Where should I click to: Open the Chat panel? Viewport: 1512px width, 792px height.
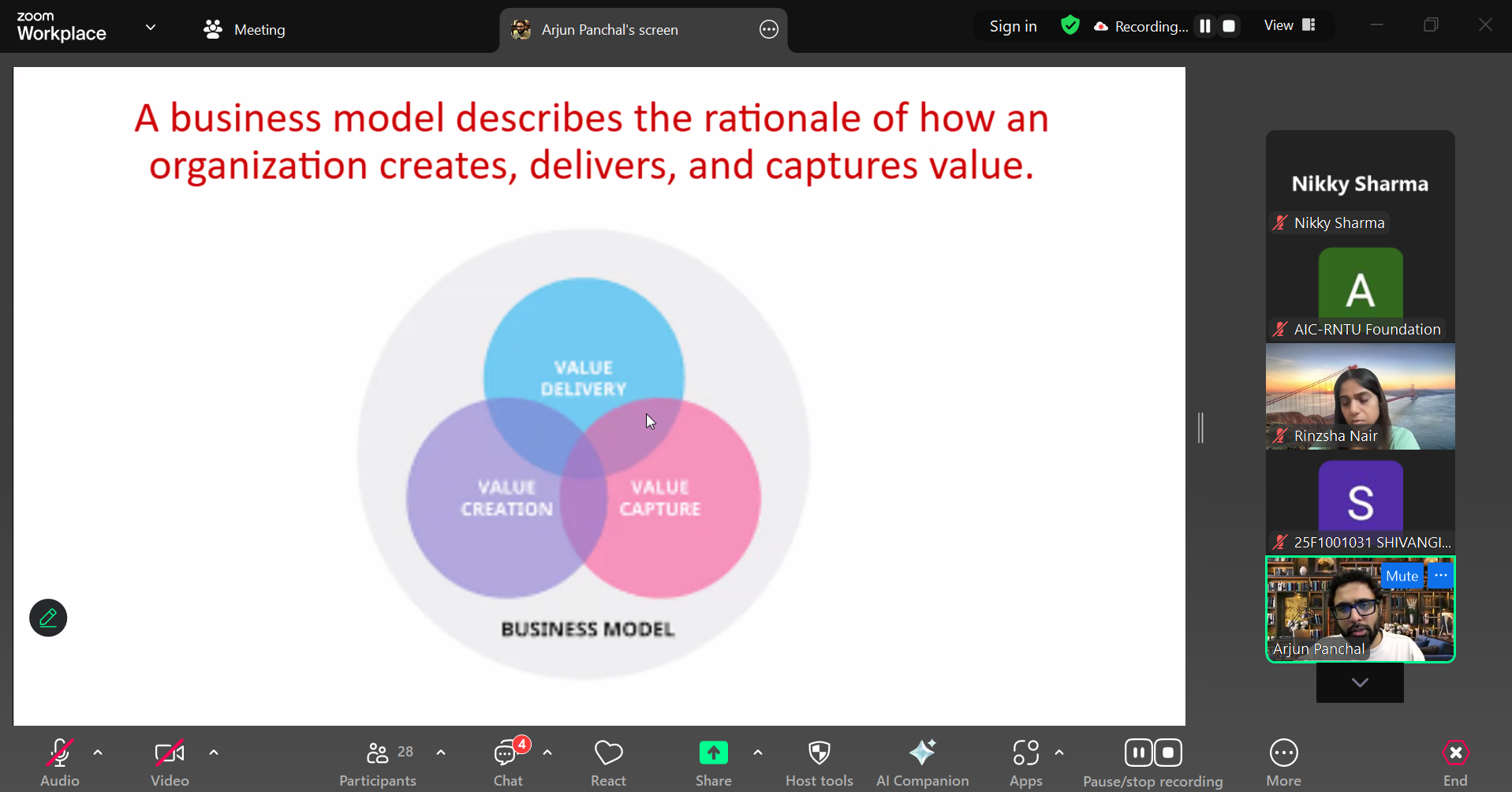pos(507,754)
